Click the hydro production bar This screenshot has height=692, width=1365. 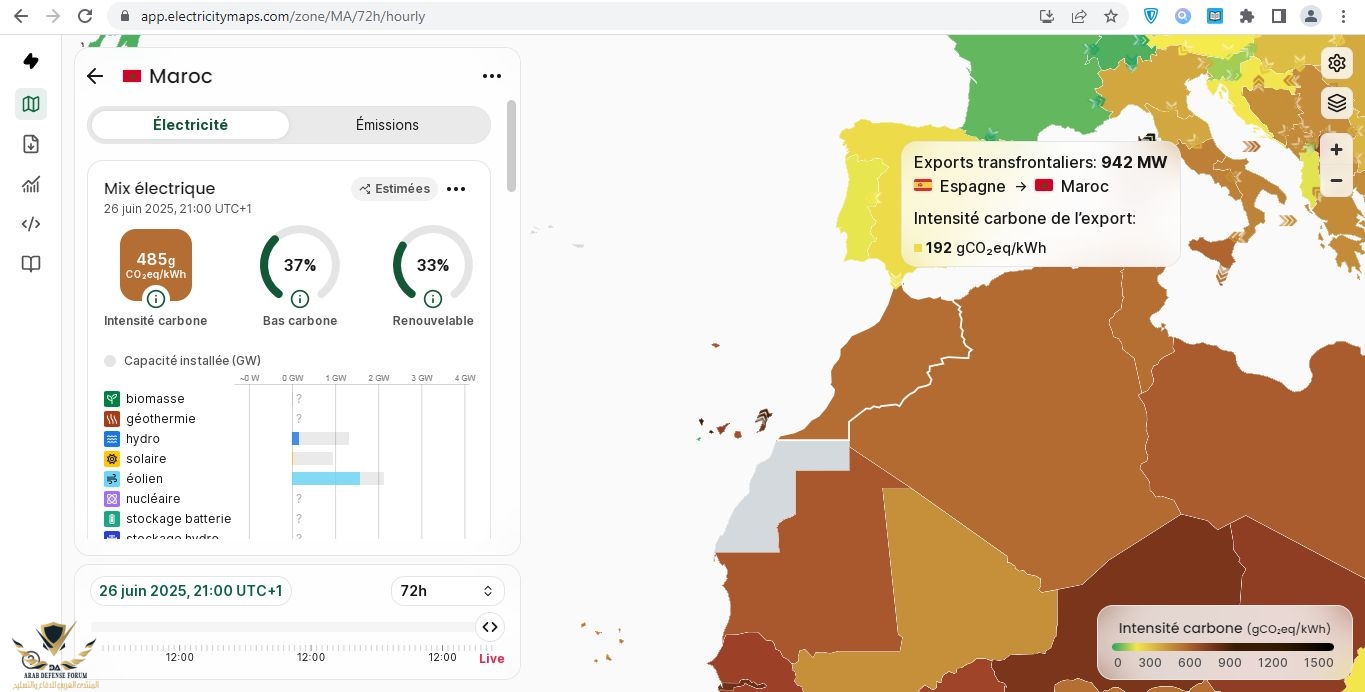tap(296, 439)
